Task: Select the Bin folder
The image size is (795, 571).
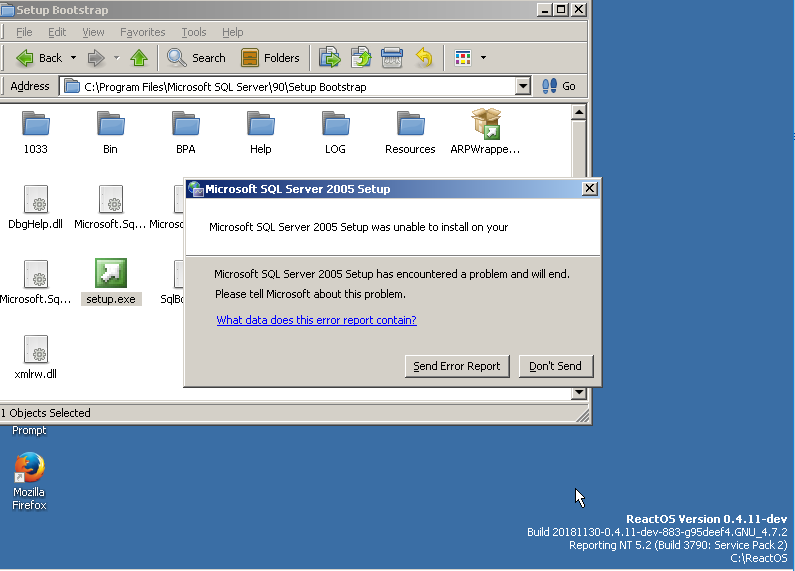Action: (110, 133)
